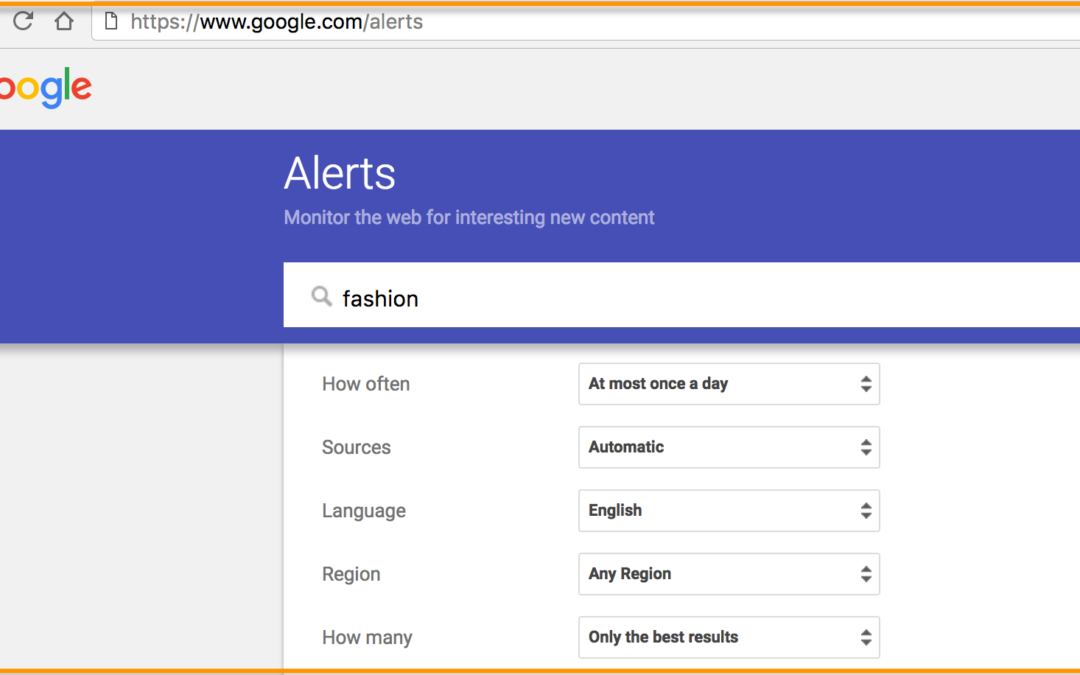The height and width of the screenshot is (675, 1080).
Task: Change the Sources dropdown from Automatic
Action: (x=729, y=447)
